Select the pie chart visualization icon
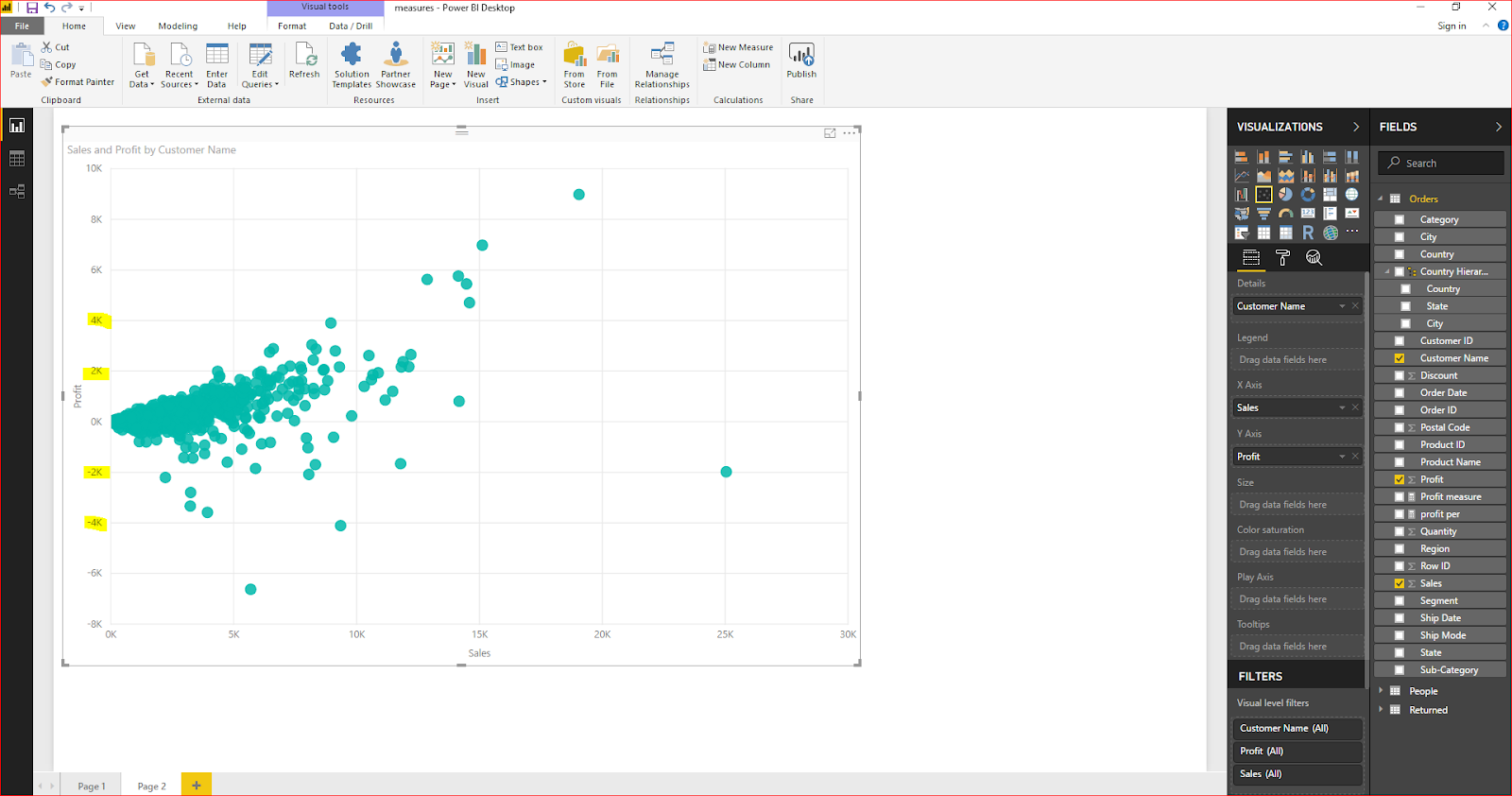The width and height of the screenshot is (1512, 796). click(x=1285, y=195)
